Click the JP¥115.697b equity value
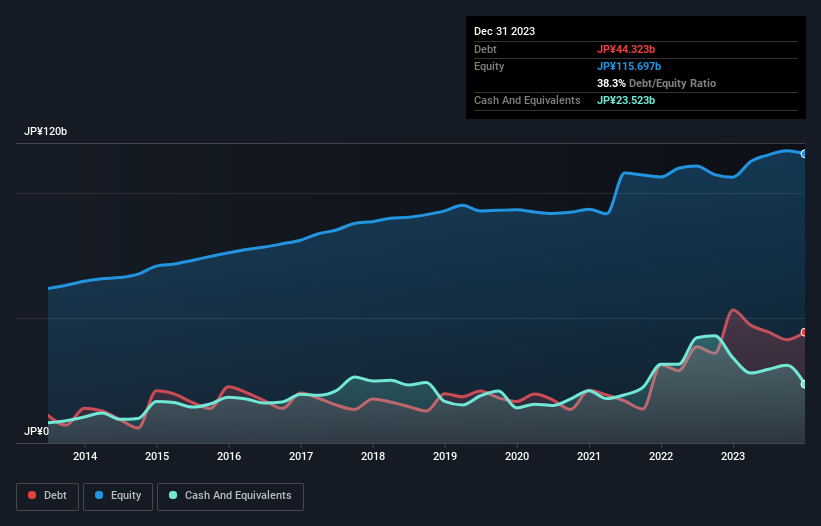 pyautogui.click(x=629, y=66)
